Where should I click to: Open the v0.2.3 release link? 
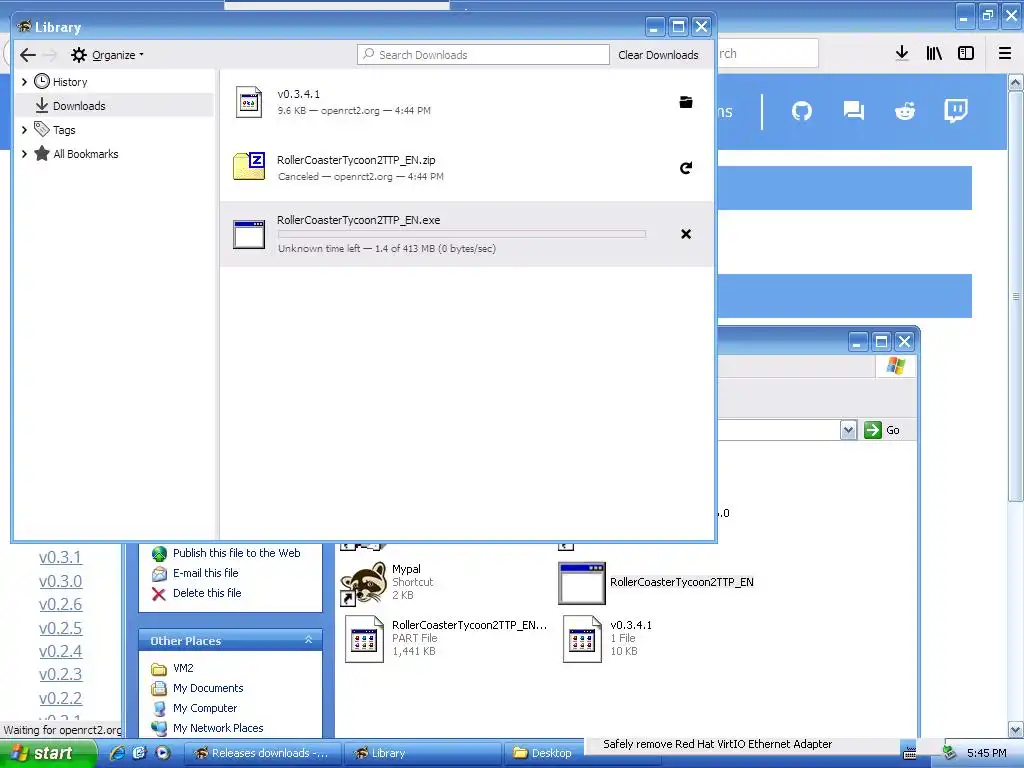[x=60, y=675]
